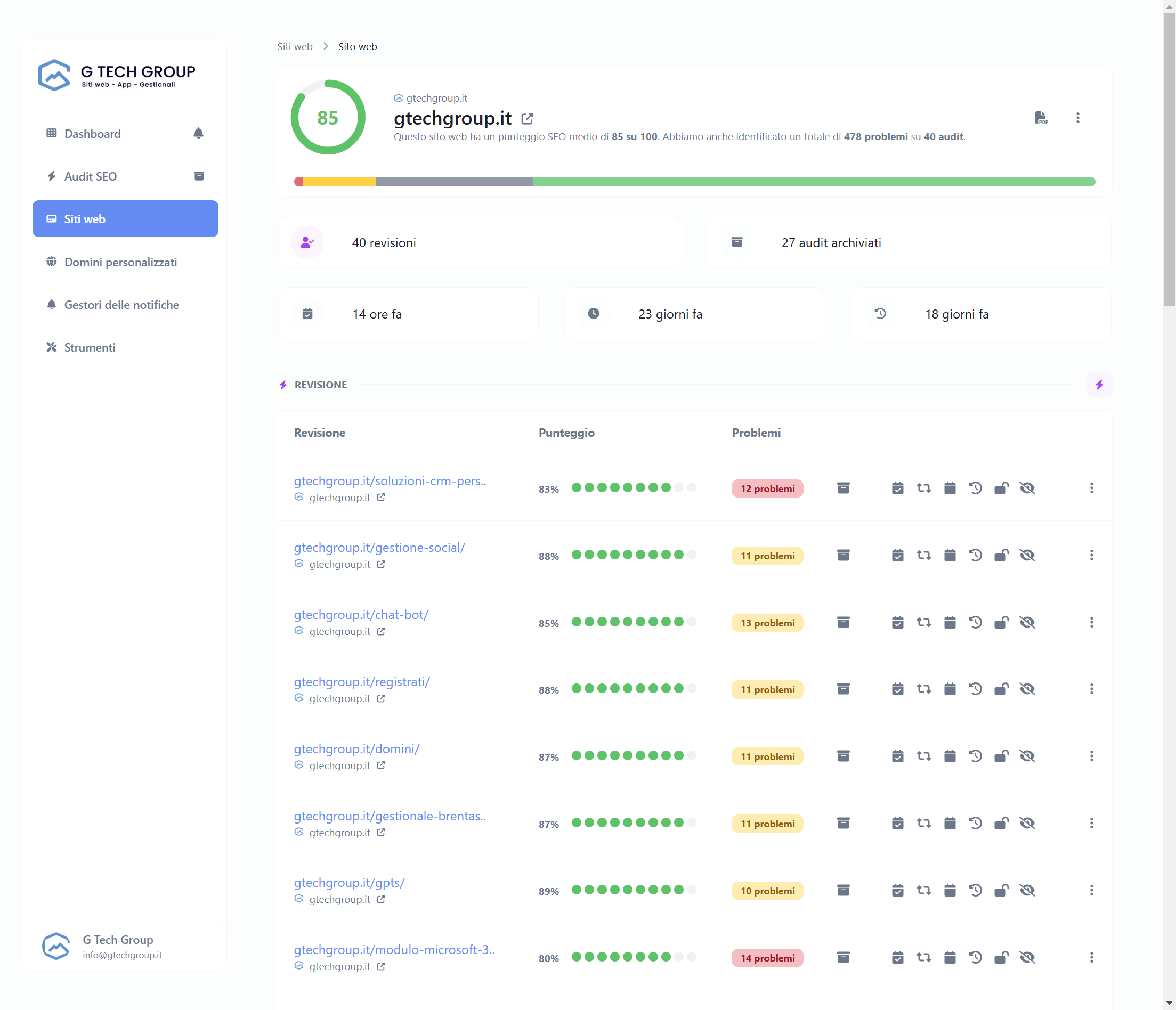Open more options for gestione-social row
This screenshot has height=1010, width=1176.
tap(1091, 555)
